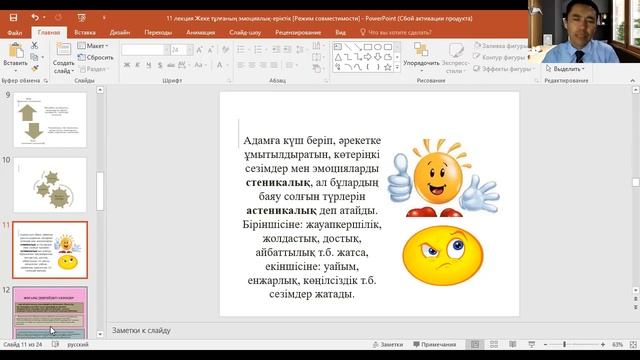Open the font name combo box

(145, 50)
